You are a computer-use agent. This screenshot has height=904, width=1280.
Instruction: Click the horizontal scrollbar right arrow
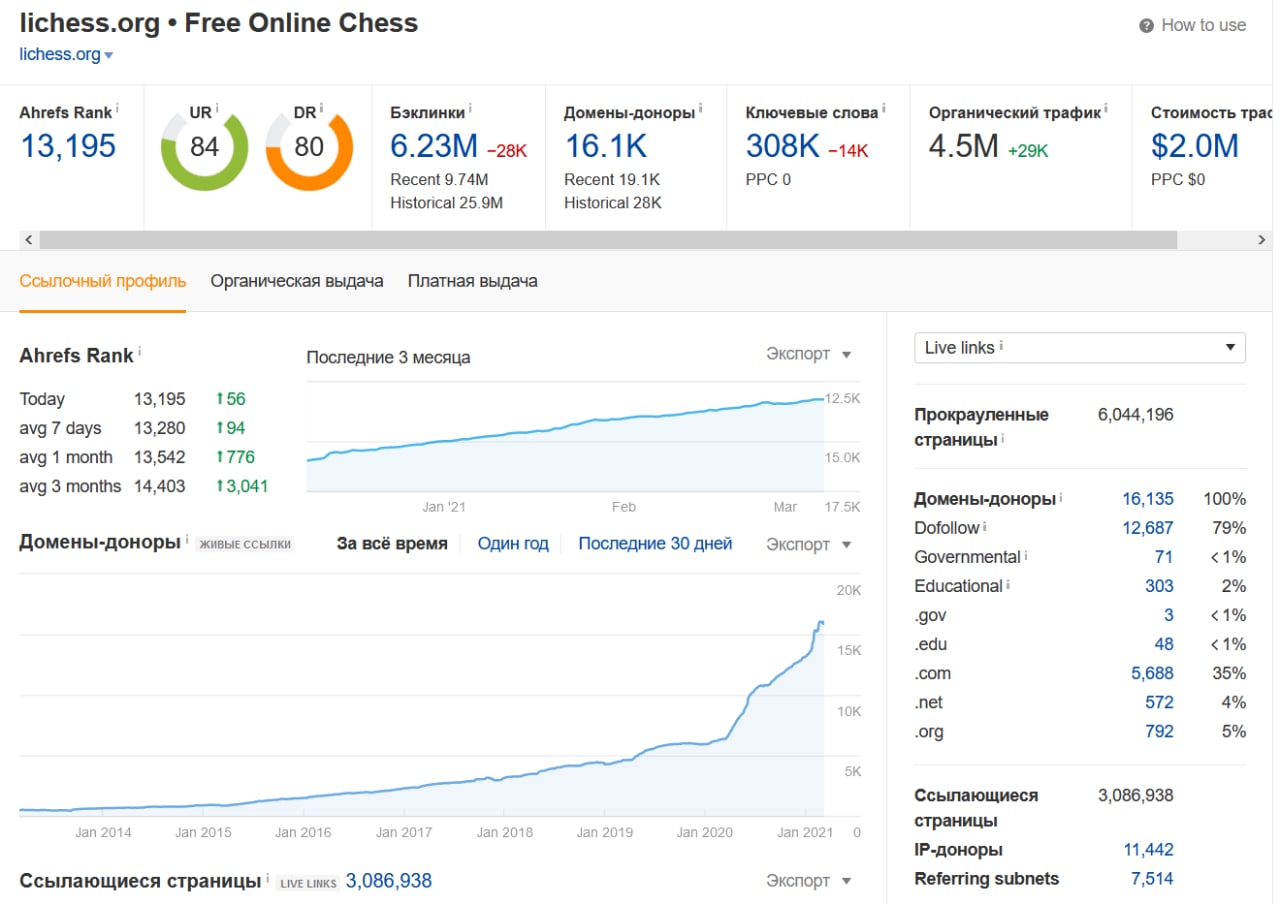[x=1263, y=240]
